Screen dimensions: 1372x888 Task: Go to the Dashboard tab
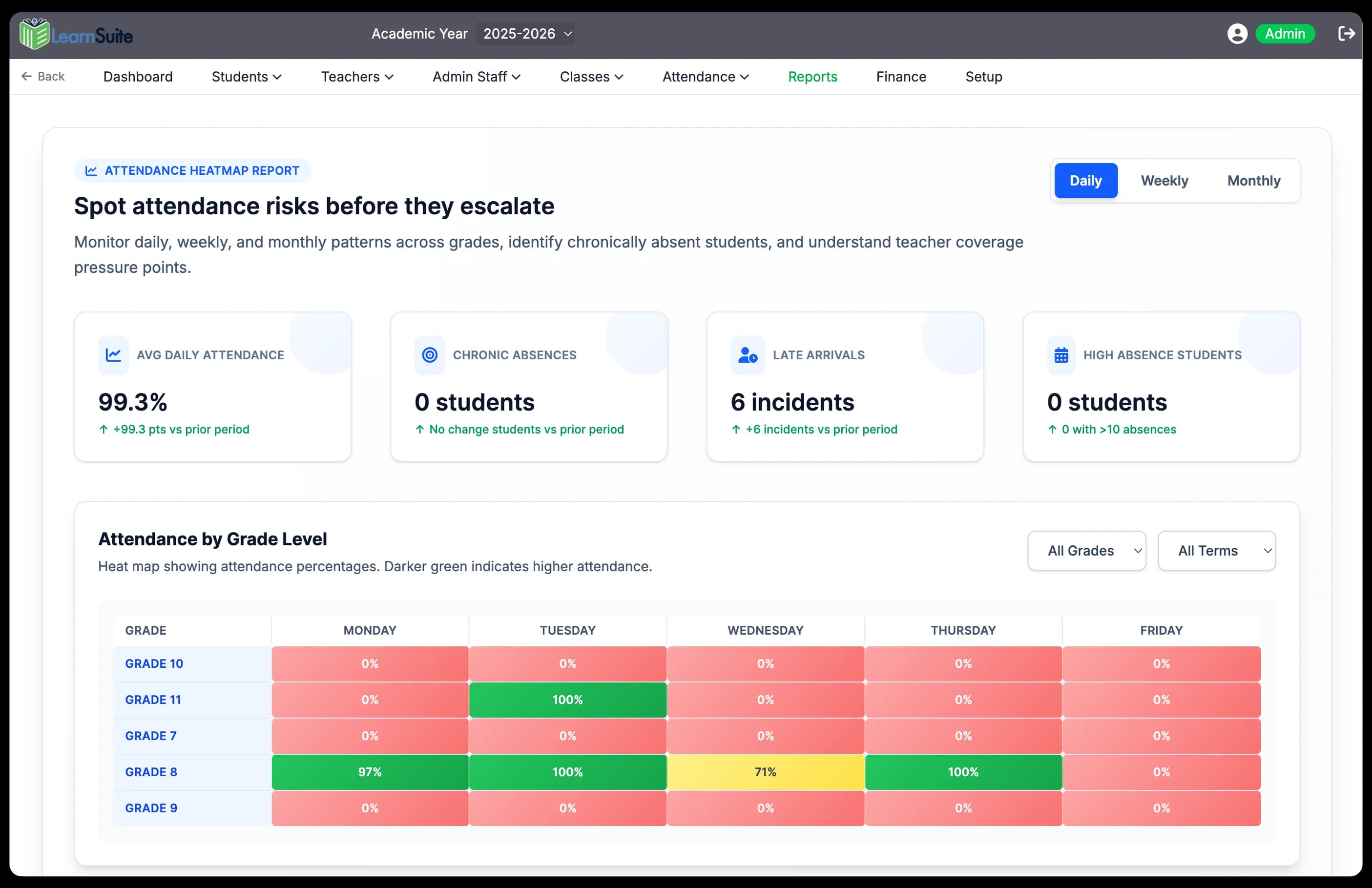point(138,77)
